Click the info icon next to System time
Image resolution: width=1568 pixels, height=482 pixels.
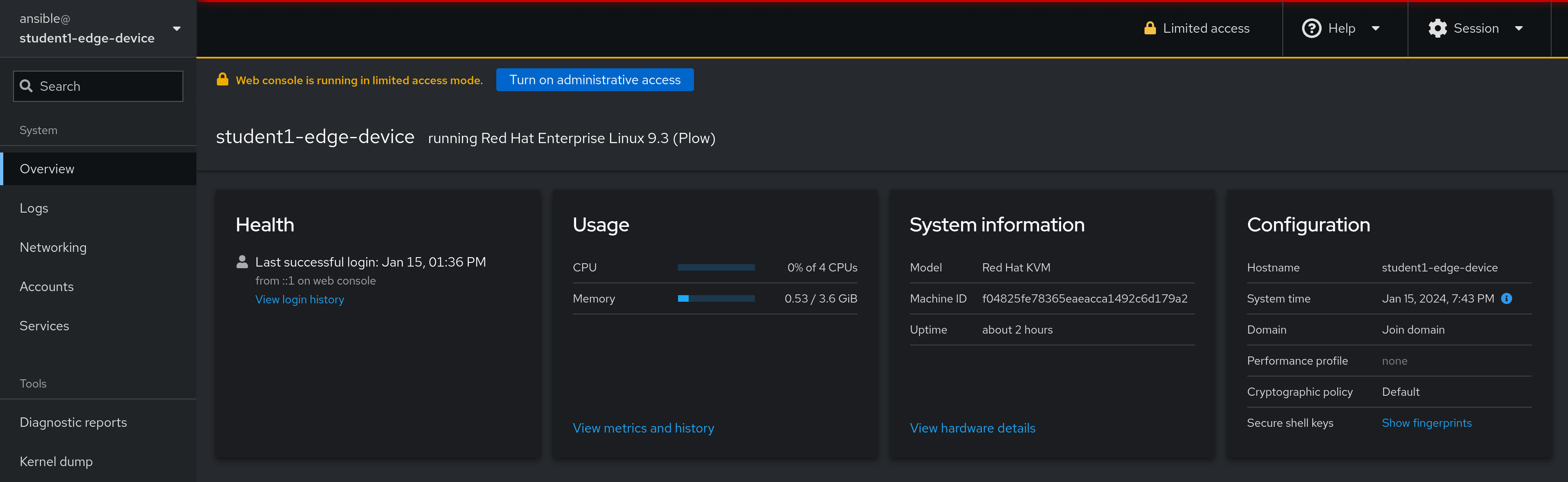(1507, 298)
